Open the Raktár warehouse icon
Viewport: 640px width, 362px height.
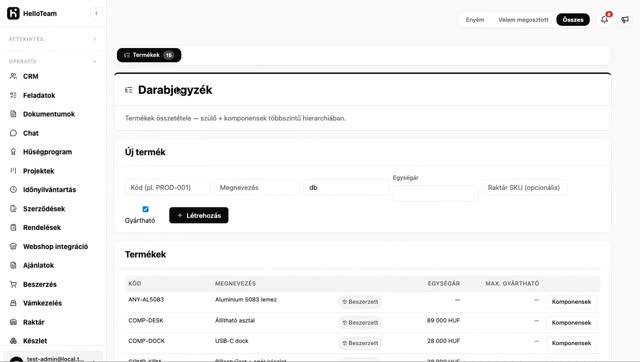tap(13, 322)
